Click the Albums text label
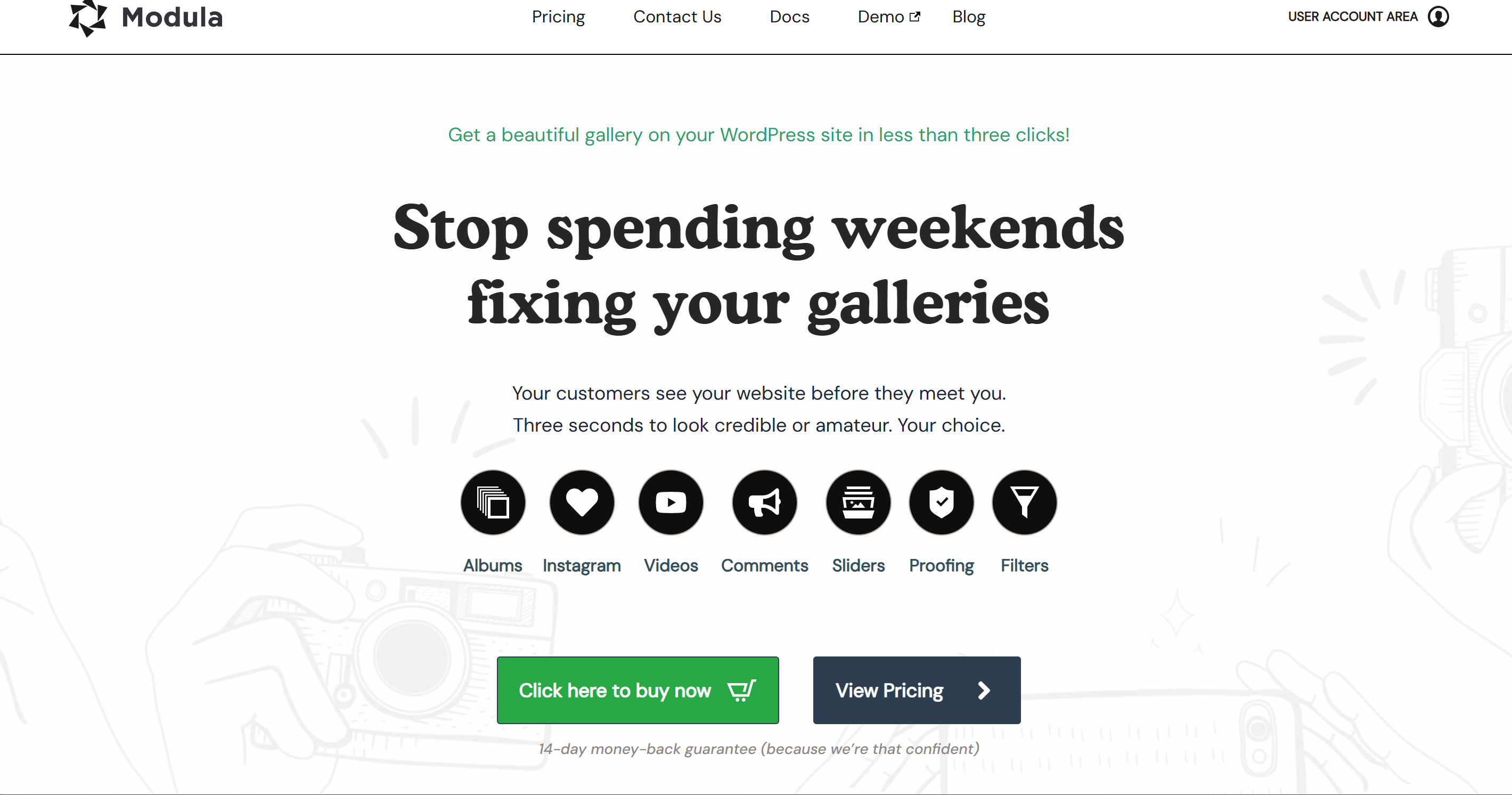The image size is (1512, 795). tap(493, 565)
